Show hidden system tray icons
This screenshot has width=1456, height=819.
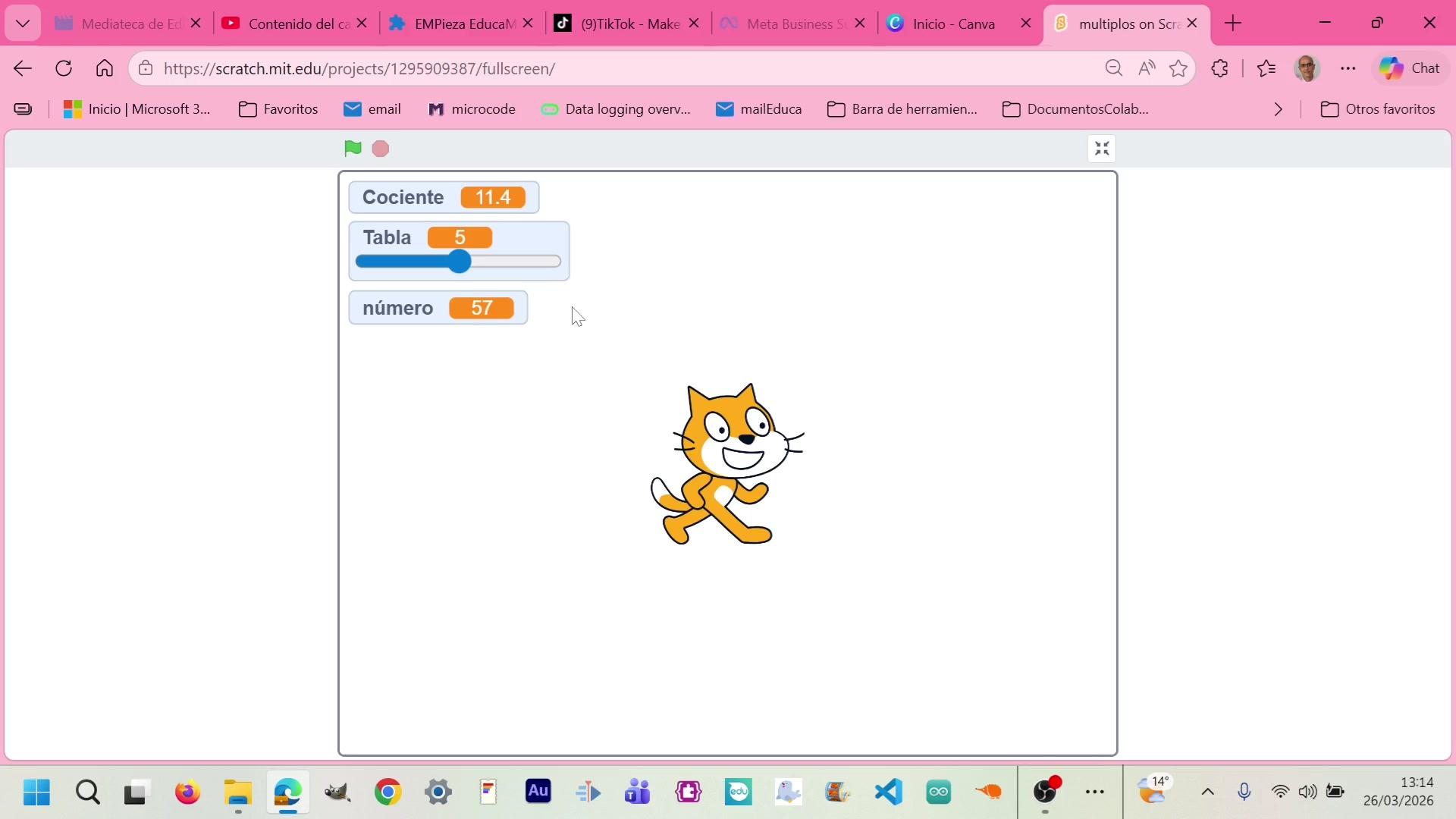click(x=1208, y=792)
